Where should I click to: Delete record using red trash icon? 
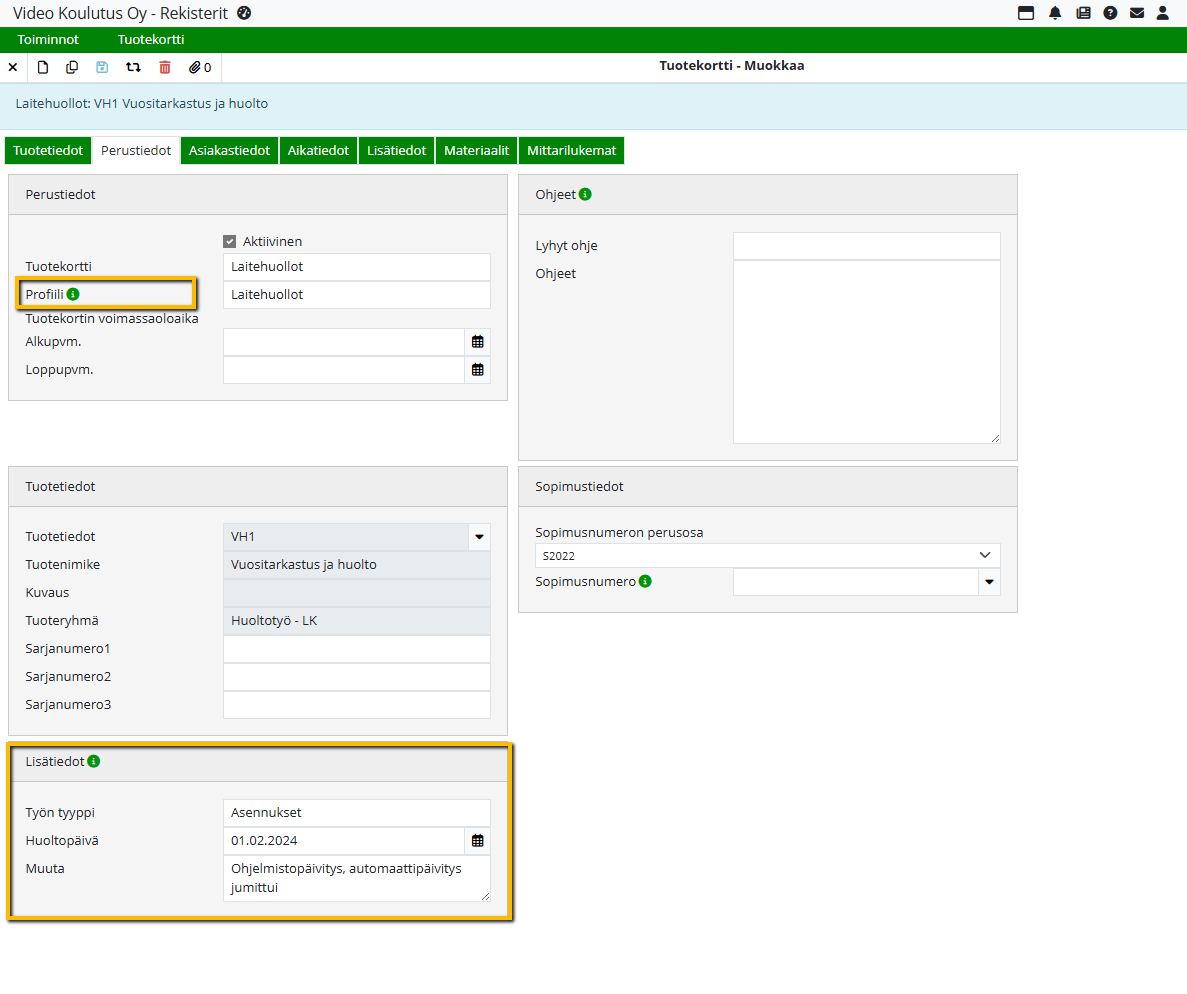click(x=165, y=67)
